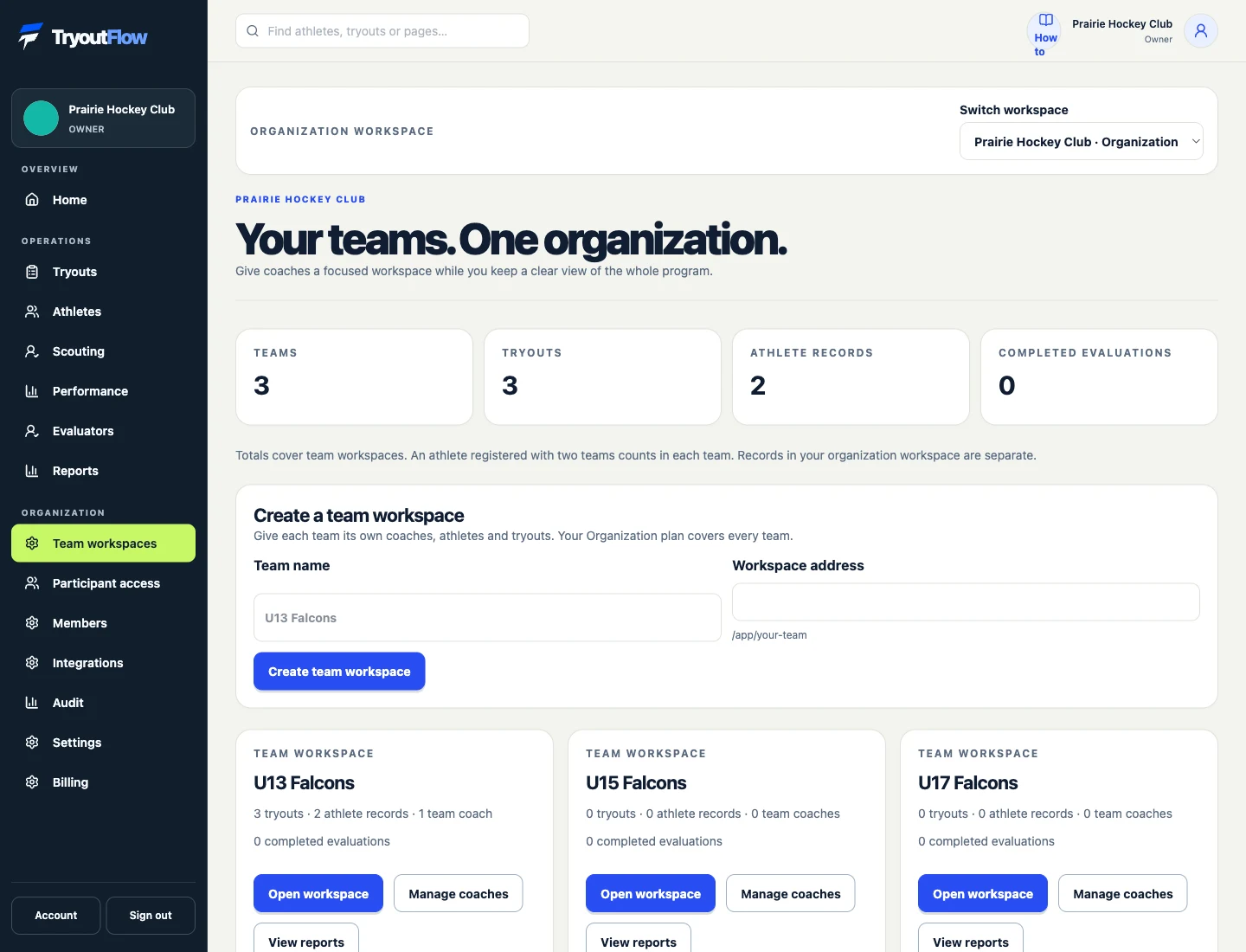Click the Evaluators person icon
The height and width of the screenshot is (952, 1246).
32,431
